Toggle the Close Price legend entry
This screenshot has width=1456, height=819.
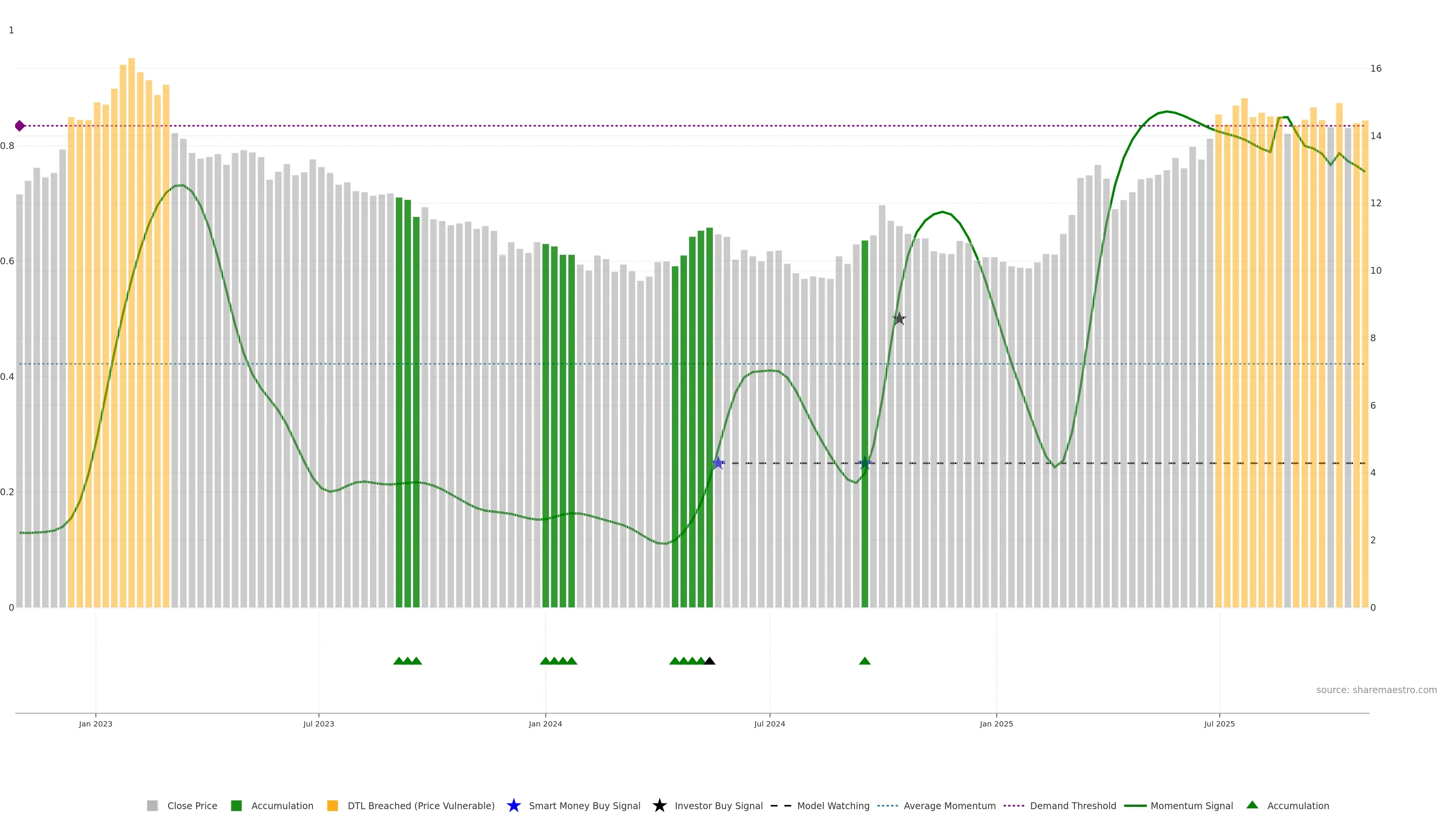click(x=191, y=805)
